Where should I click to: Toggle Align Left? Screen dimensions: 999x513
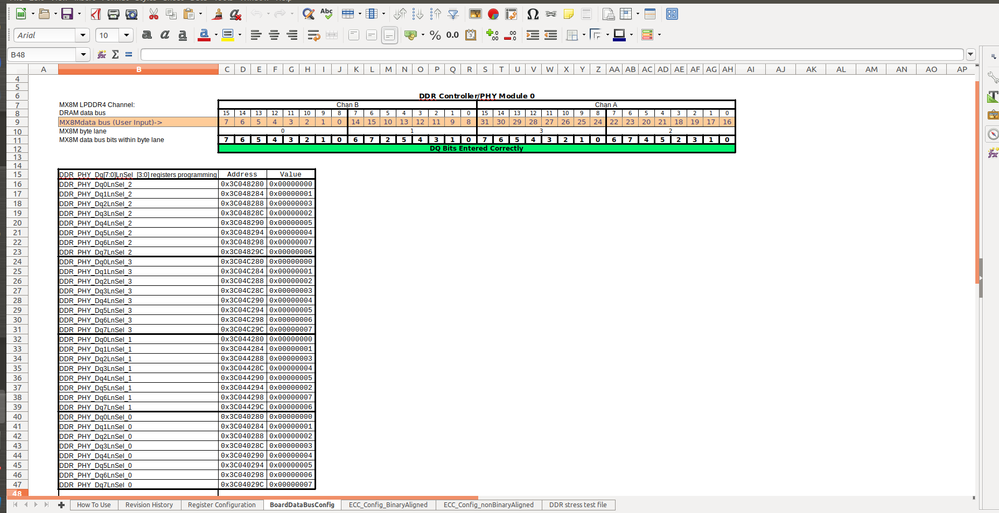256,35
